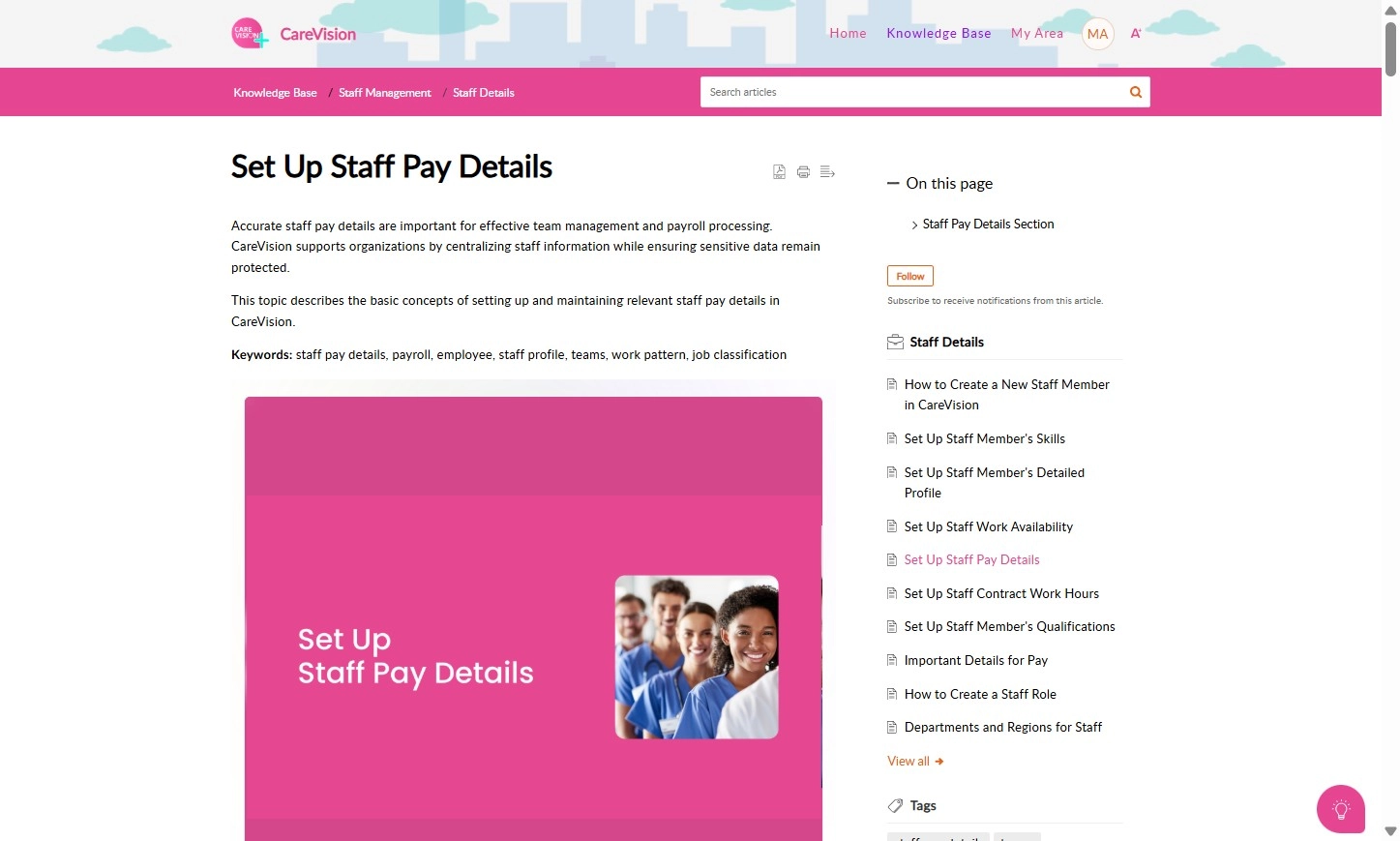Viewport: 1400px width, 841px height.
Task: Open the MA user avatar menu
Action: pos(1097,34)
